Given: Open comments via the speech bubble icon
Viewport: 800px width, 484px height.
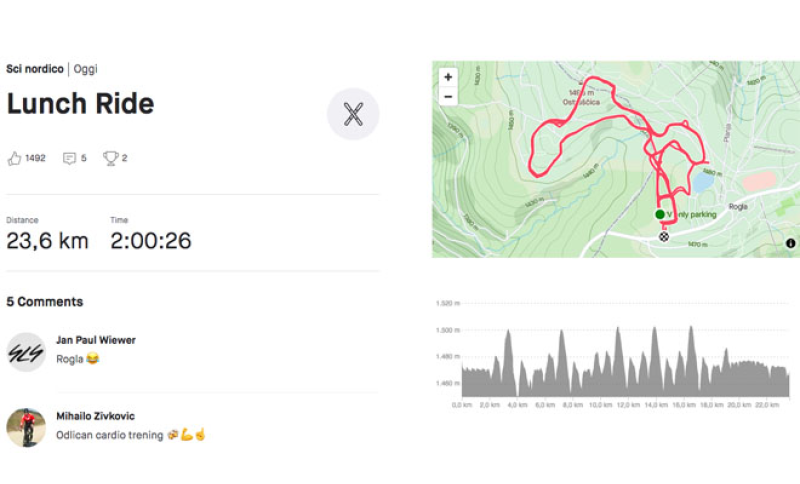Looking at the screenshot, I should tap(69, 158).
